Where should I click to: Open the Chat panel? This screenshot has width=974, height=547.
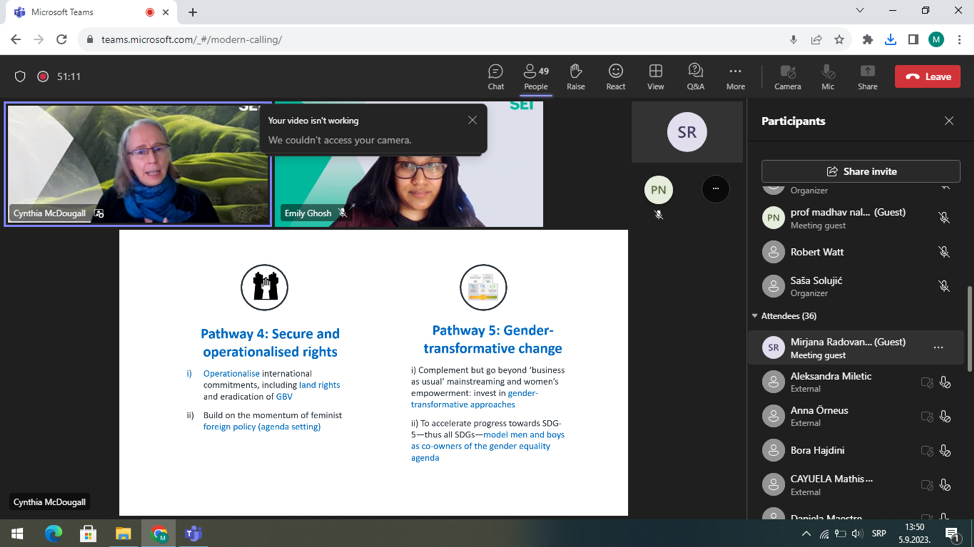(495, 76)
